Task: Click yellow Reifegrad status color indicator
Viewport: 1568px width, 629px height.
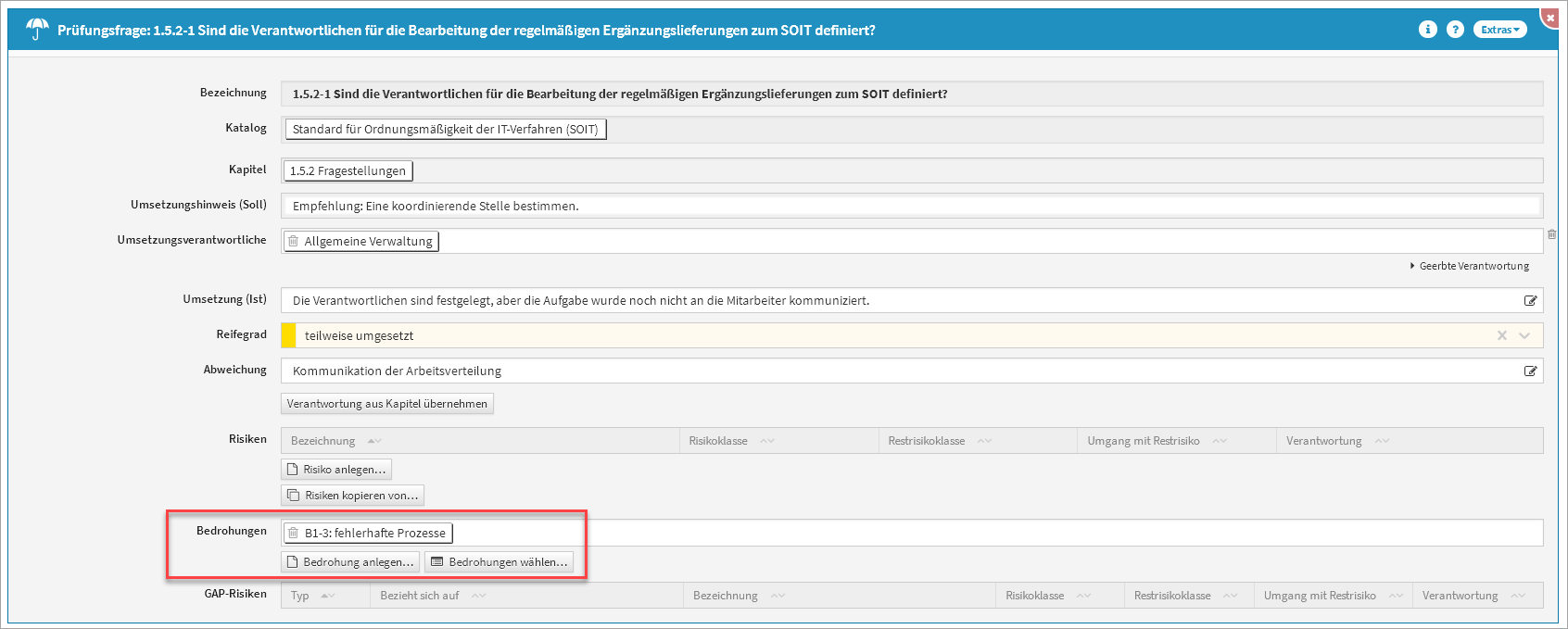Action: (x=288, y=335)
